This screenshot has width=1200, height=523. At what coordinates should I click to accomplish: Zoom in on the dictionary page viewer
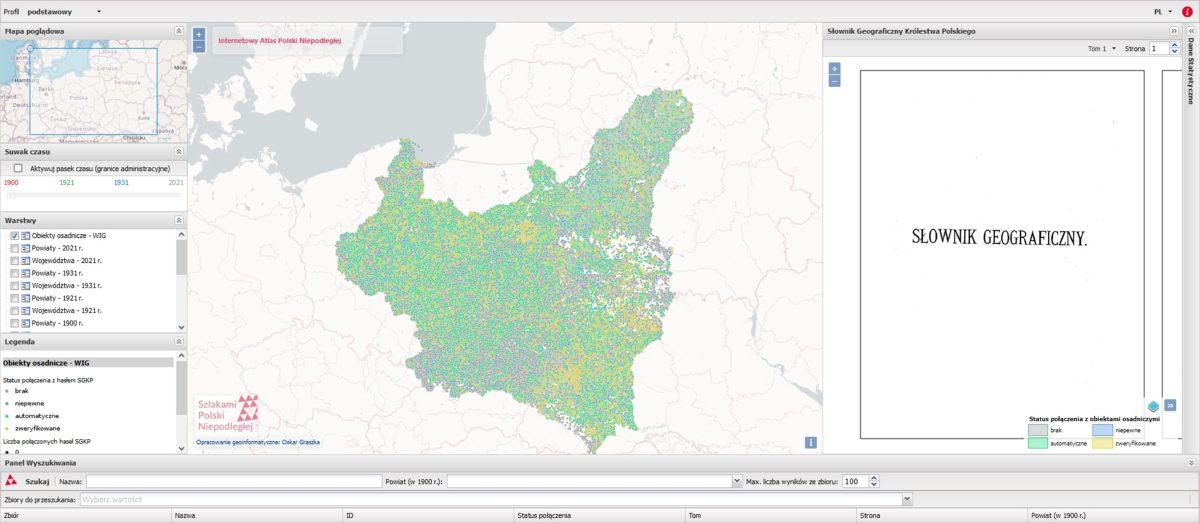(x=835, y=69)
